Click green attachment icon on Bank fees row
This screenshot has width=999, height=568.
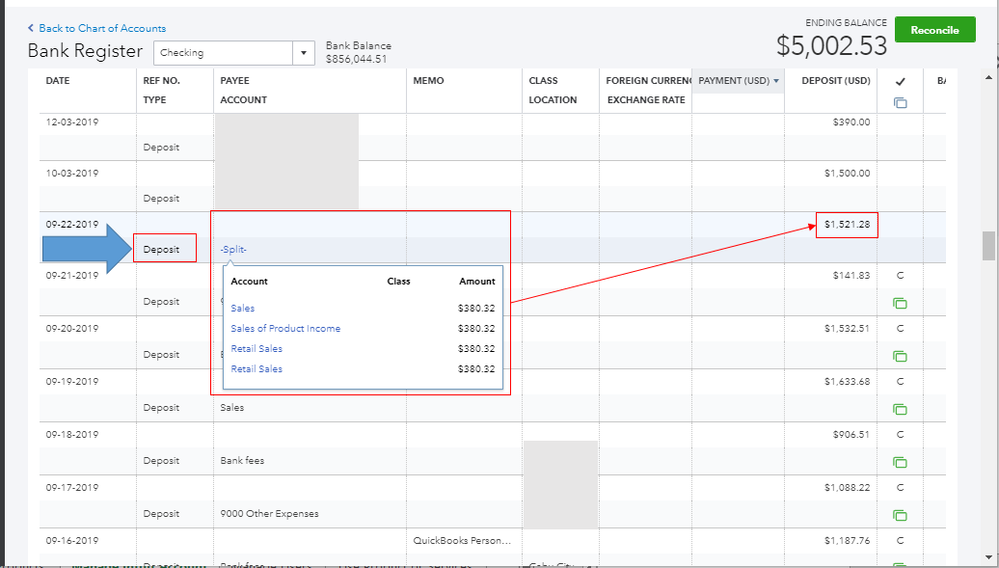point(900,462)
